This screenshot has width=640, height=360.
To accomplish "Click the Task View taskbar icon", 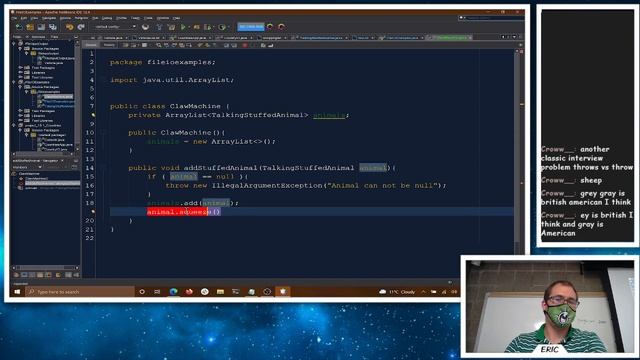I will (157, 292).
